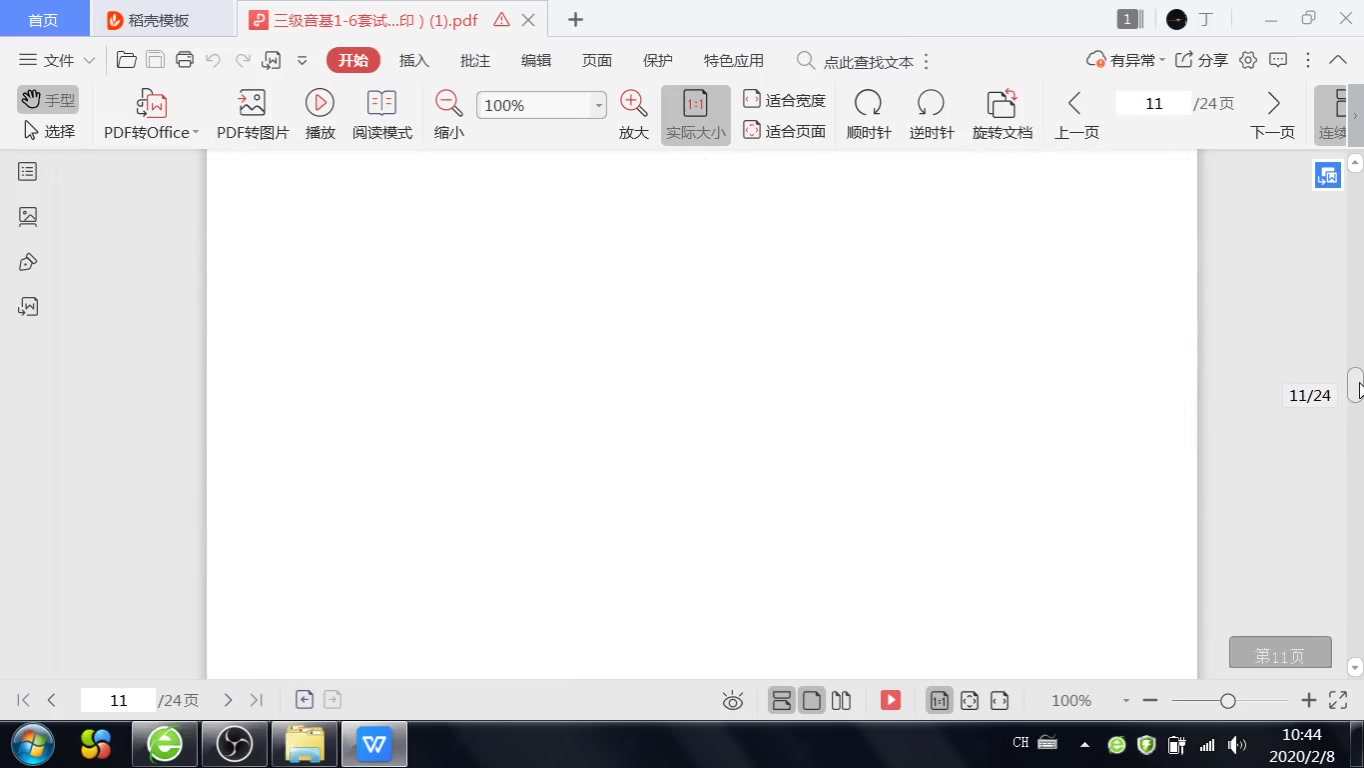
Task: Click 点此查找文本 search box
Action: (868, 61)
